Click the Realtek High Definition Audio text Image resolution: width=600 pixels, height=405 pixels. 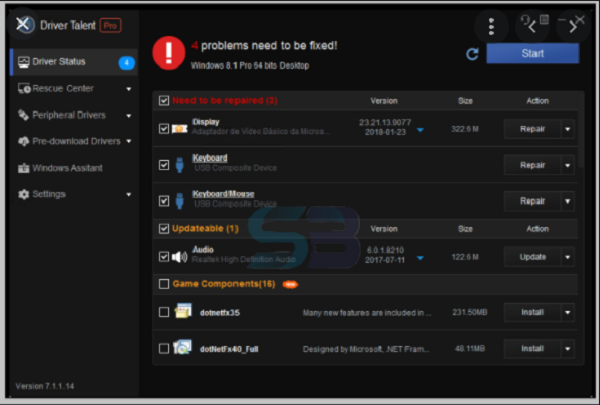click(x=244, y=260)
